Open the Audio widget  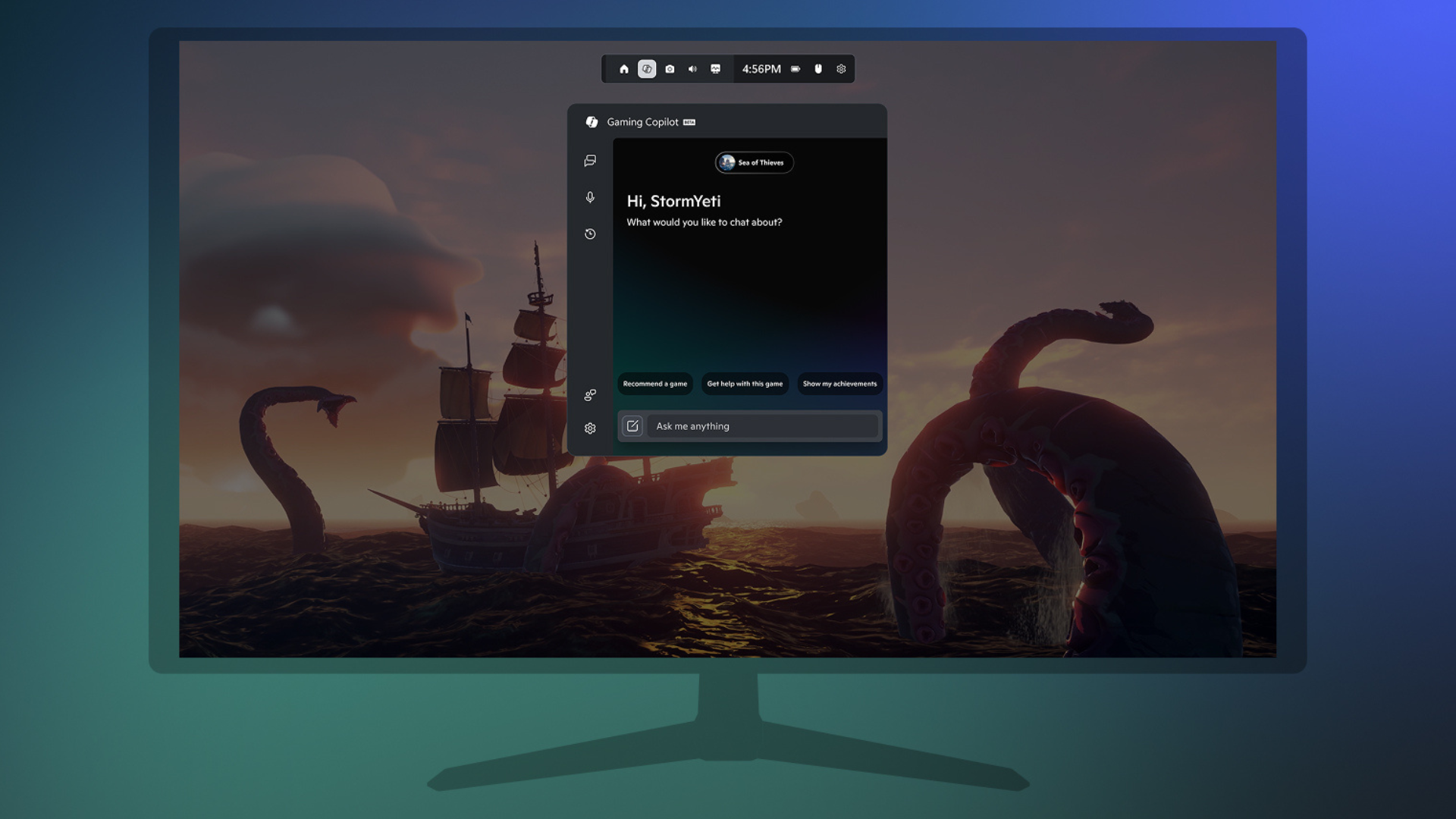click(x=692, y=68)
